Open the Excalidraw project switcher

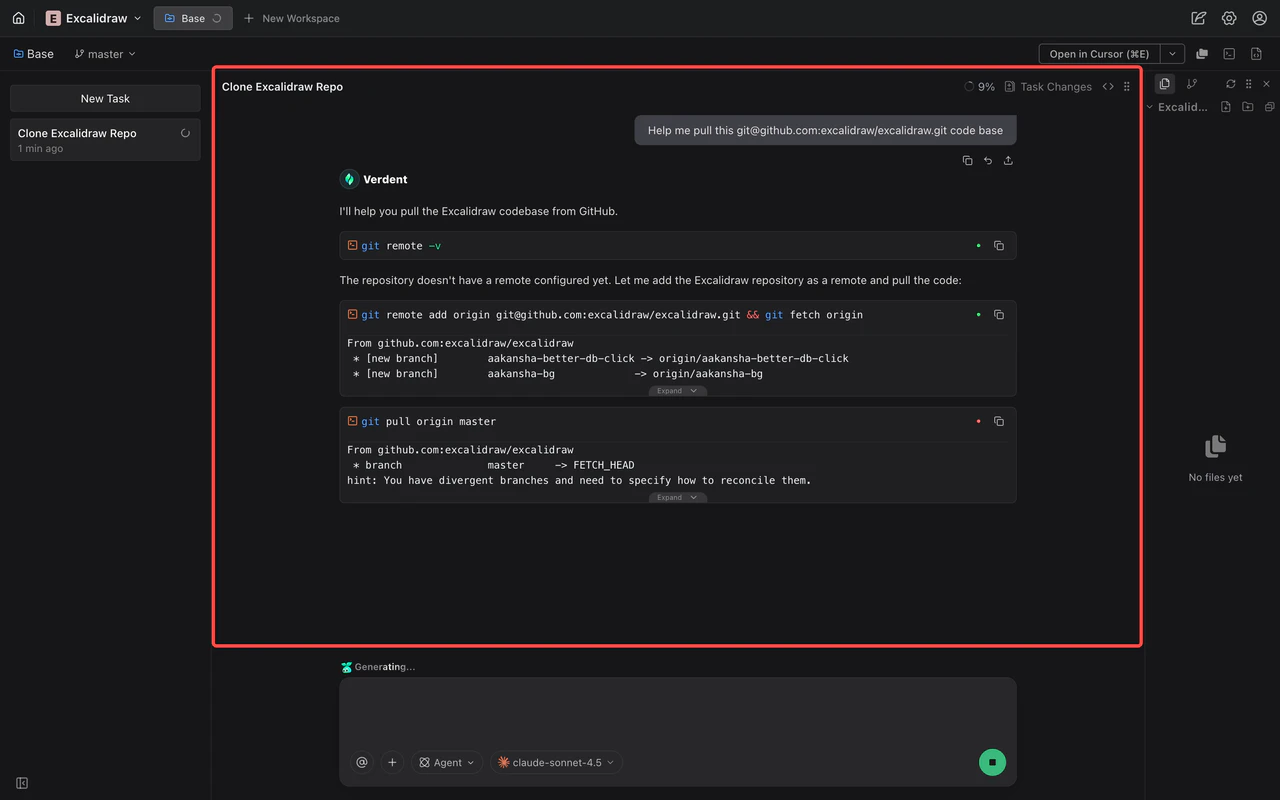pyautogui.click(x=94, y=18)
